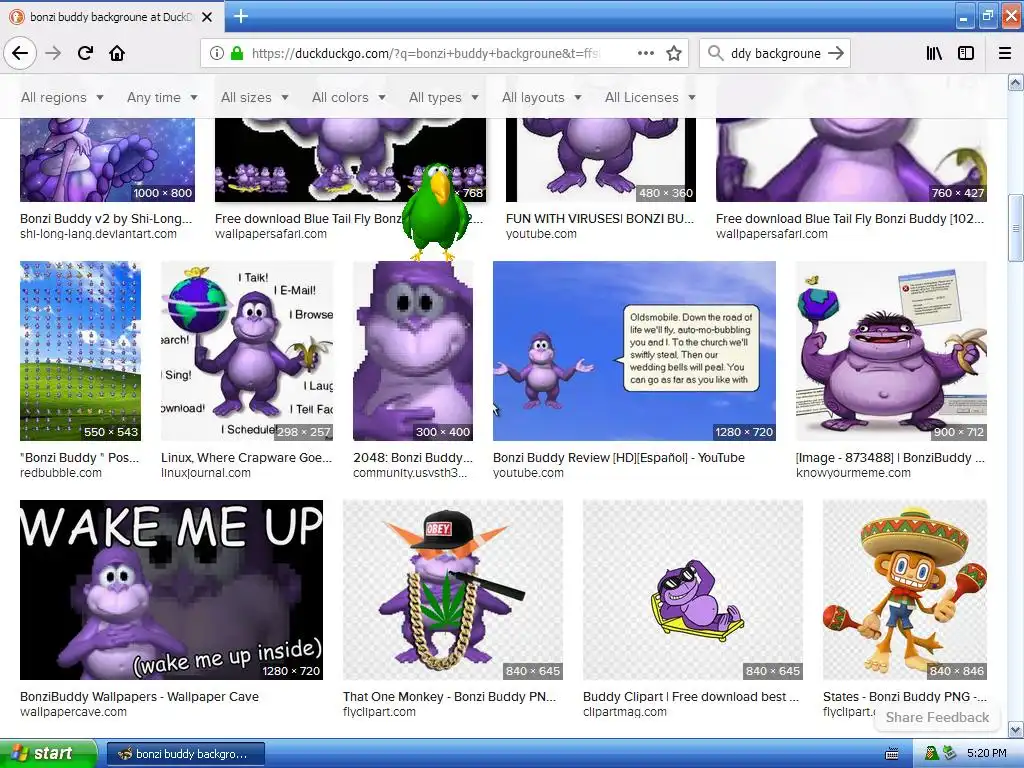Viewport: 1024px width, 768px height.
Task: Open the pixelated Bonzi face 300 × 400 image
Action: tap(413, 351)
